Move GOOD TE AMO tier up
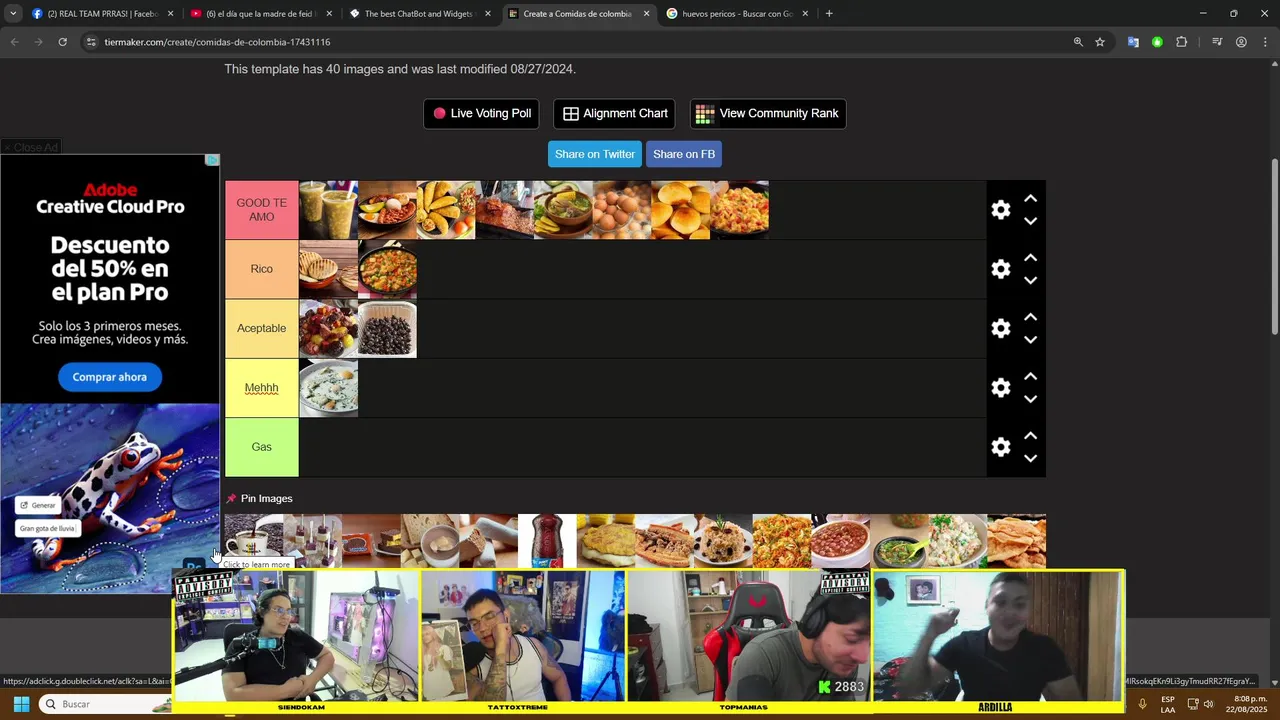The image size is (1280, 720). pyautogui.click(x=1030, y=199)
